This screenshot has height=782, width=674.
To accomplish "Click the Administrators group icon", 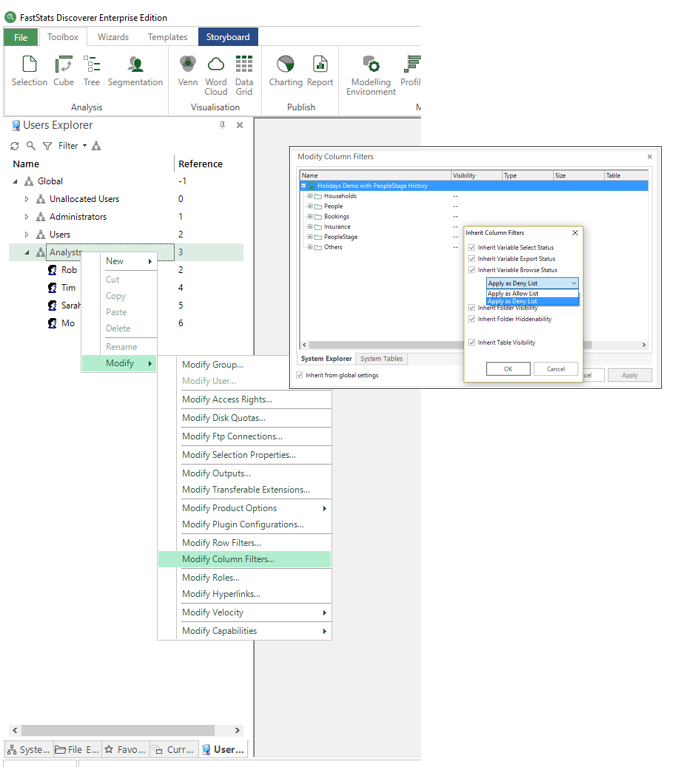I will 41,217.
